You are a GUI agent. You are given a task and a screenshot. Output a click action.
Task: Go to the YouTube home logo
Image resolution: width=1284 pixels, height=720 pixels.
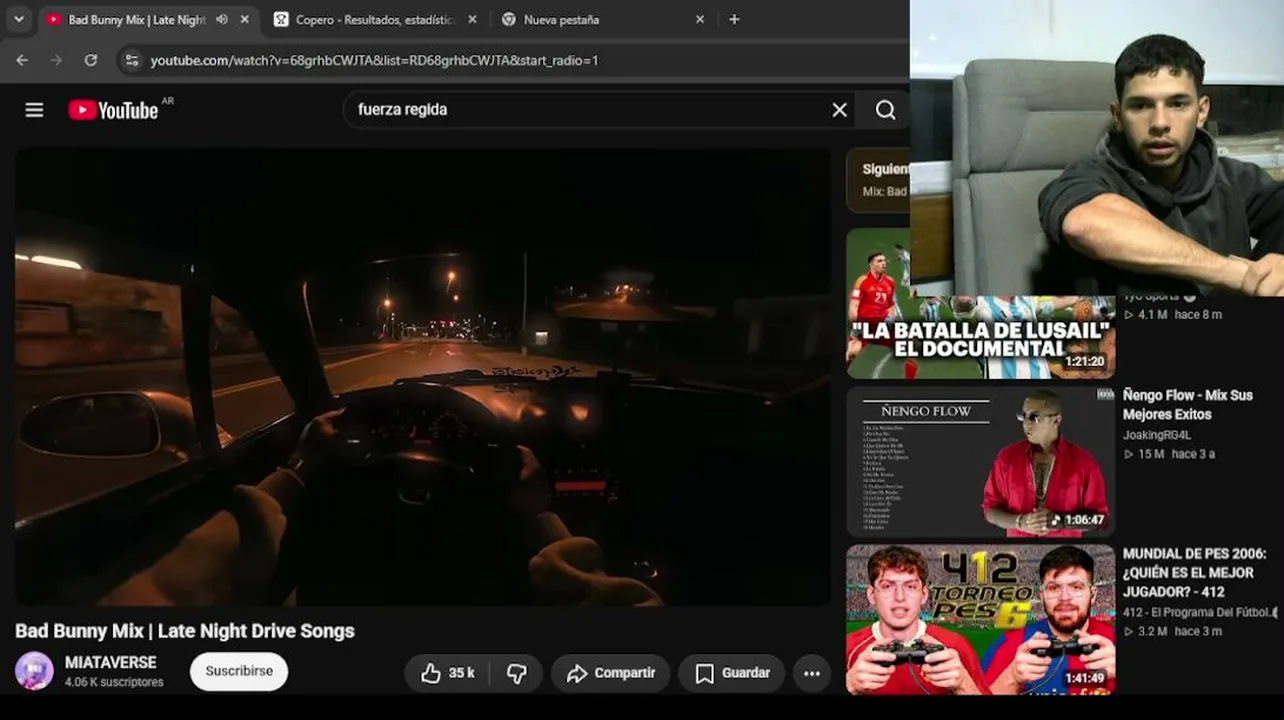point(113,110)
